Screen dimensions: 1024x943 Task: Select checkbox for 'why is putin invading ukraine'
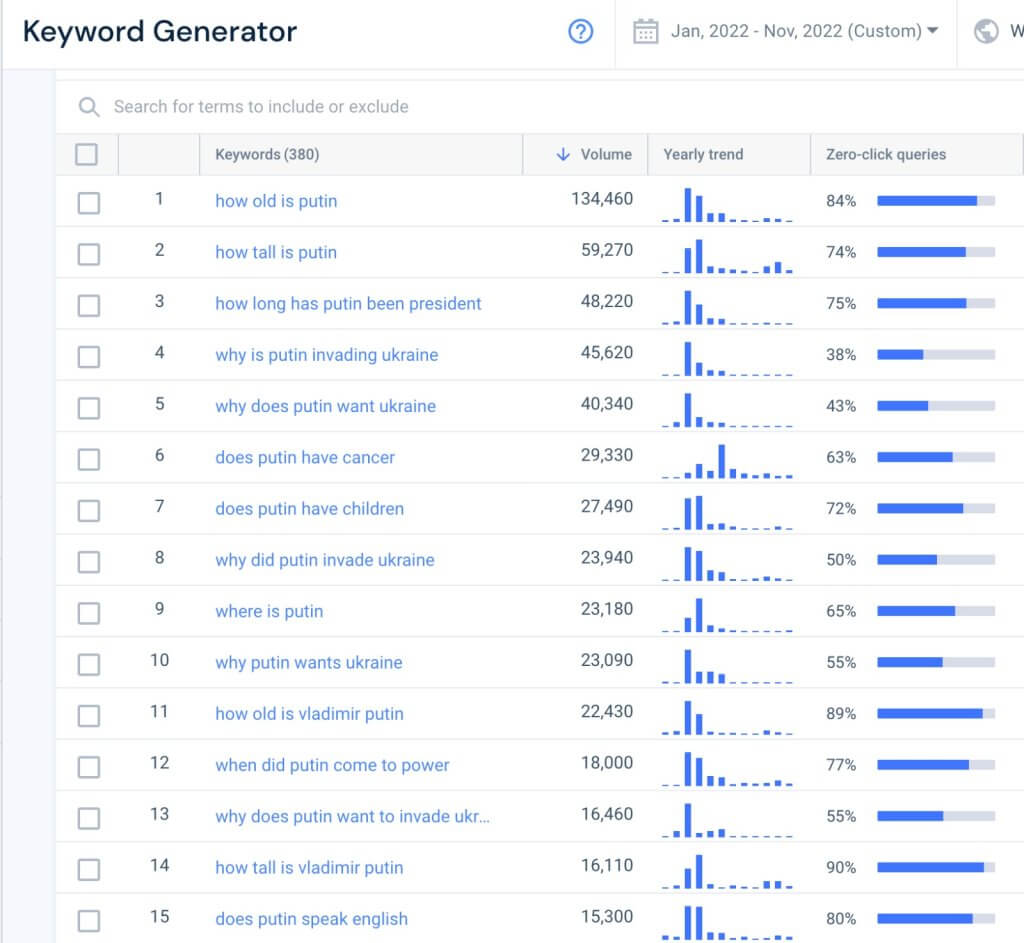(x=89, y=357)
